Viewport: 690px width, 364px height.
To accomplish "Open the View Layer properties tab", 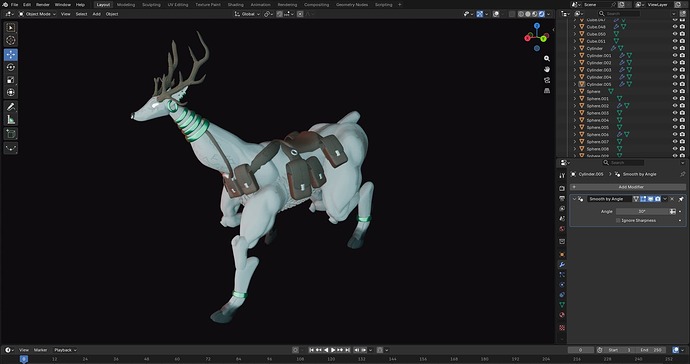I will (x=562, y=209).
